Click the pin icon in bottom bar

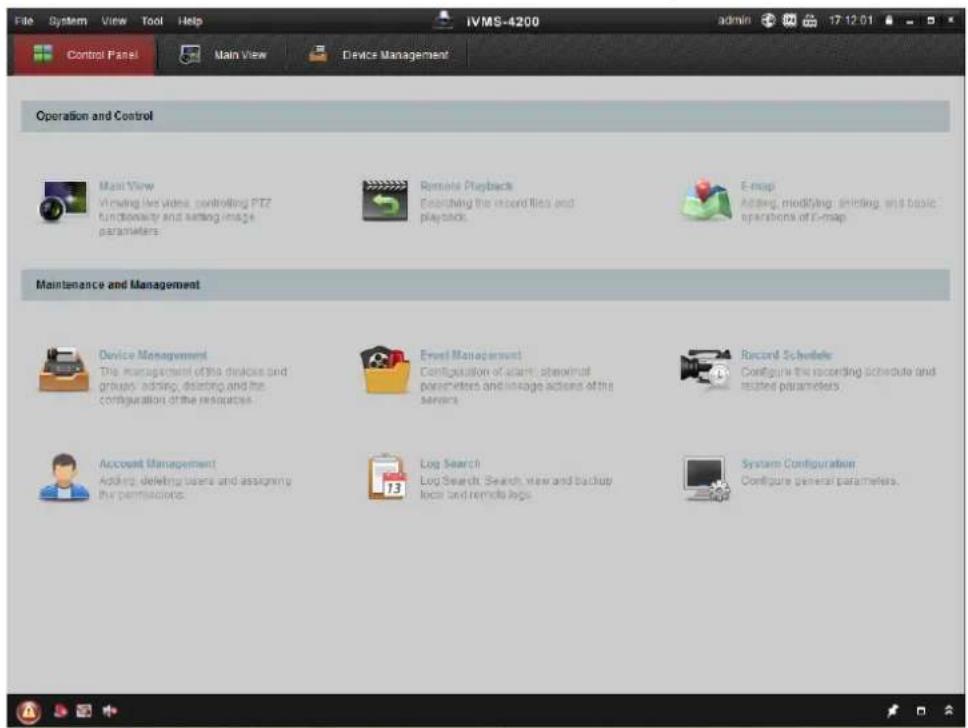click(x=893, y=711)
